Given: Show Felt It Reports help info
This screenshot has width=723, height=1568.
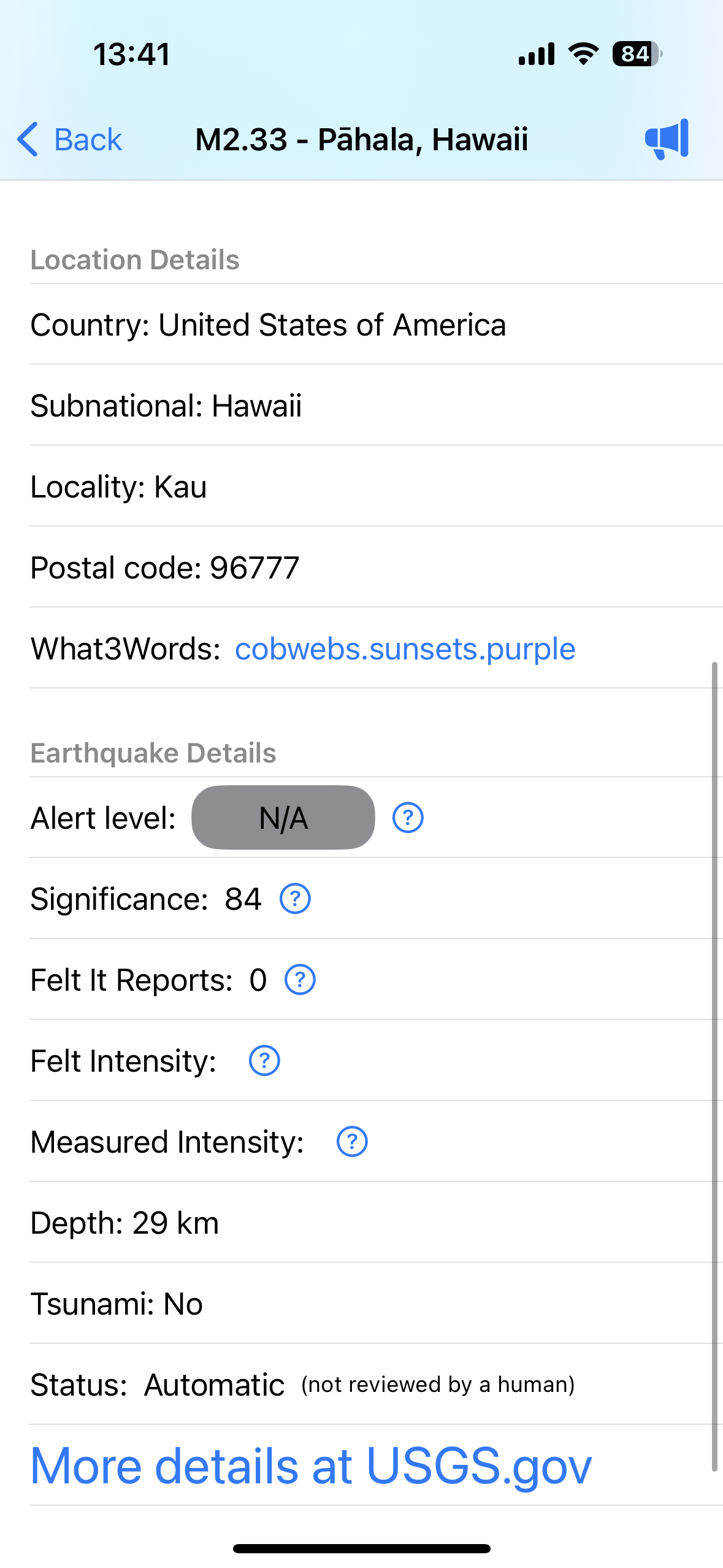Looking at the screenshot, I should pyautogui.click(x=300, y=980).
